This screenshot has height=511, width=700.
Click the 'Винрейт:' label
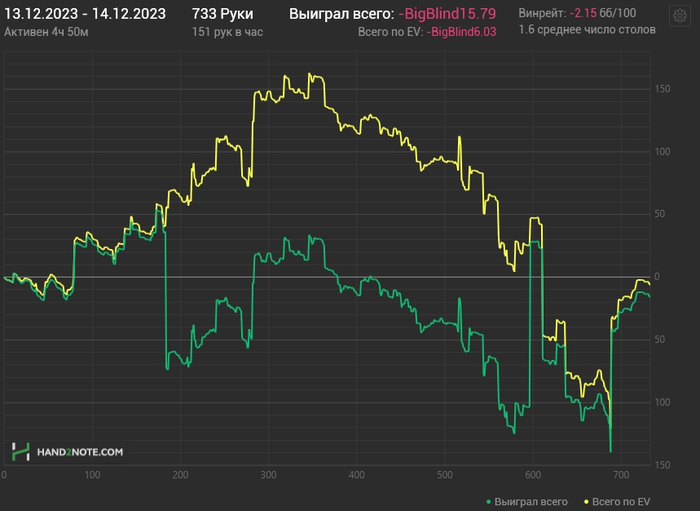click(541, 13)
